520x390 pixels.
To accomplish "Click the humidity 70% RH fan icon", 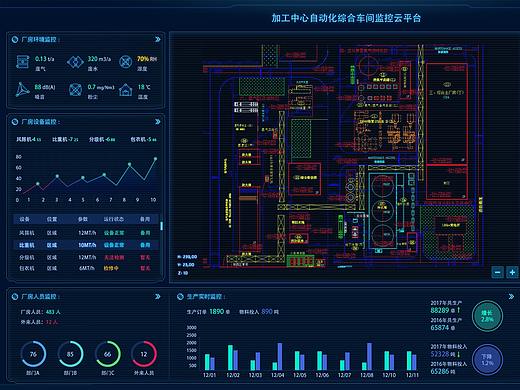I will (x=126, y=62).
